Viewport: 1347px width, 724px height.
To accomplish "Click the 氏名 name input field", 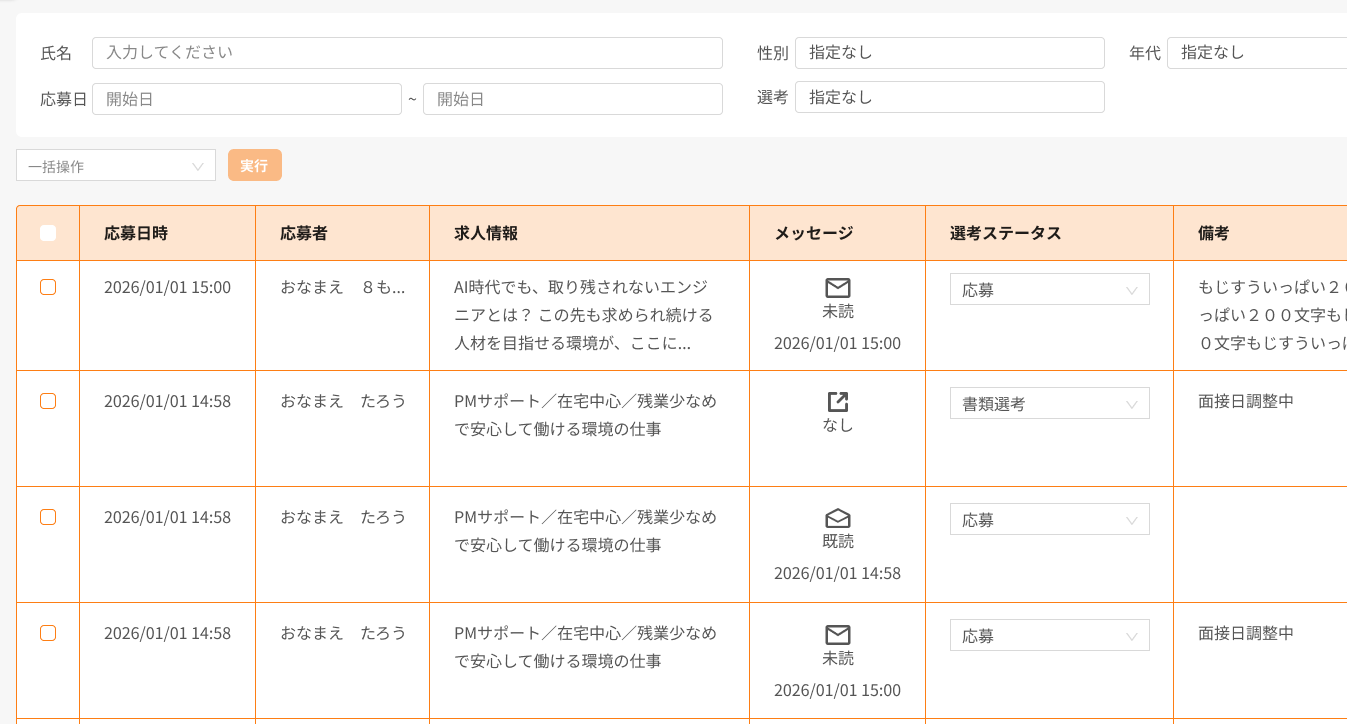I will (x=407, y=53).
